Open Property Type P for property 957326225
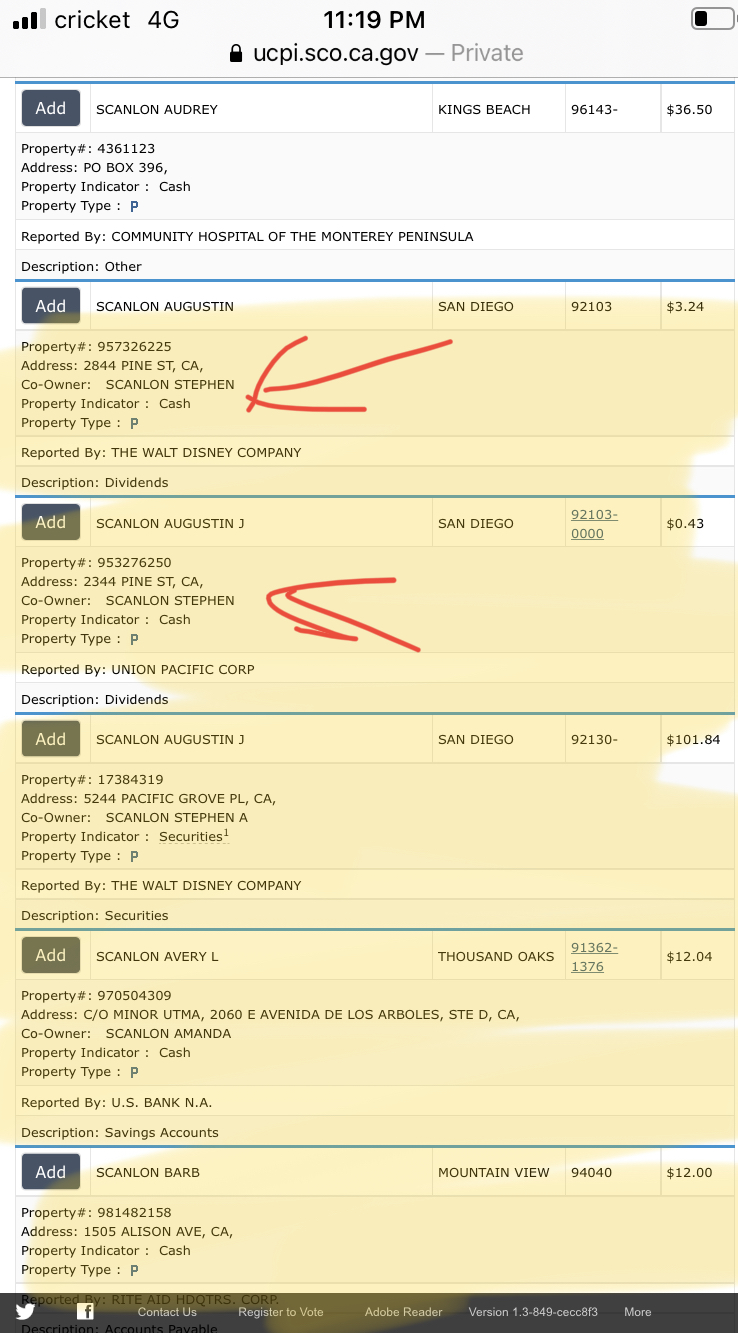Viewport: 738px width, 1333px height. click(134, 423)
